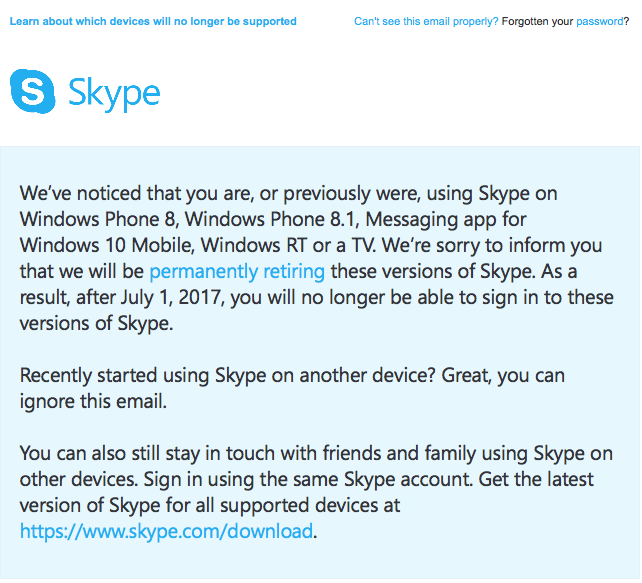Open the unsupported devices link

(153, 21)
